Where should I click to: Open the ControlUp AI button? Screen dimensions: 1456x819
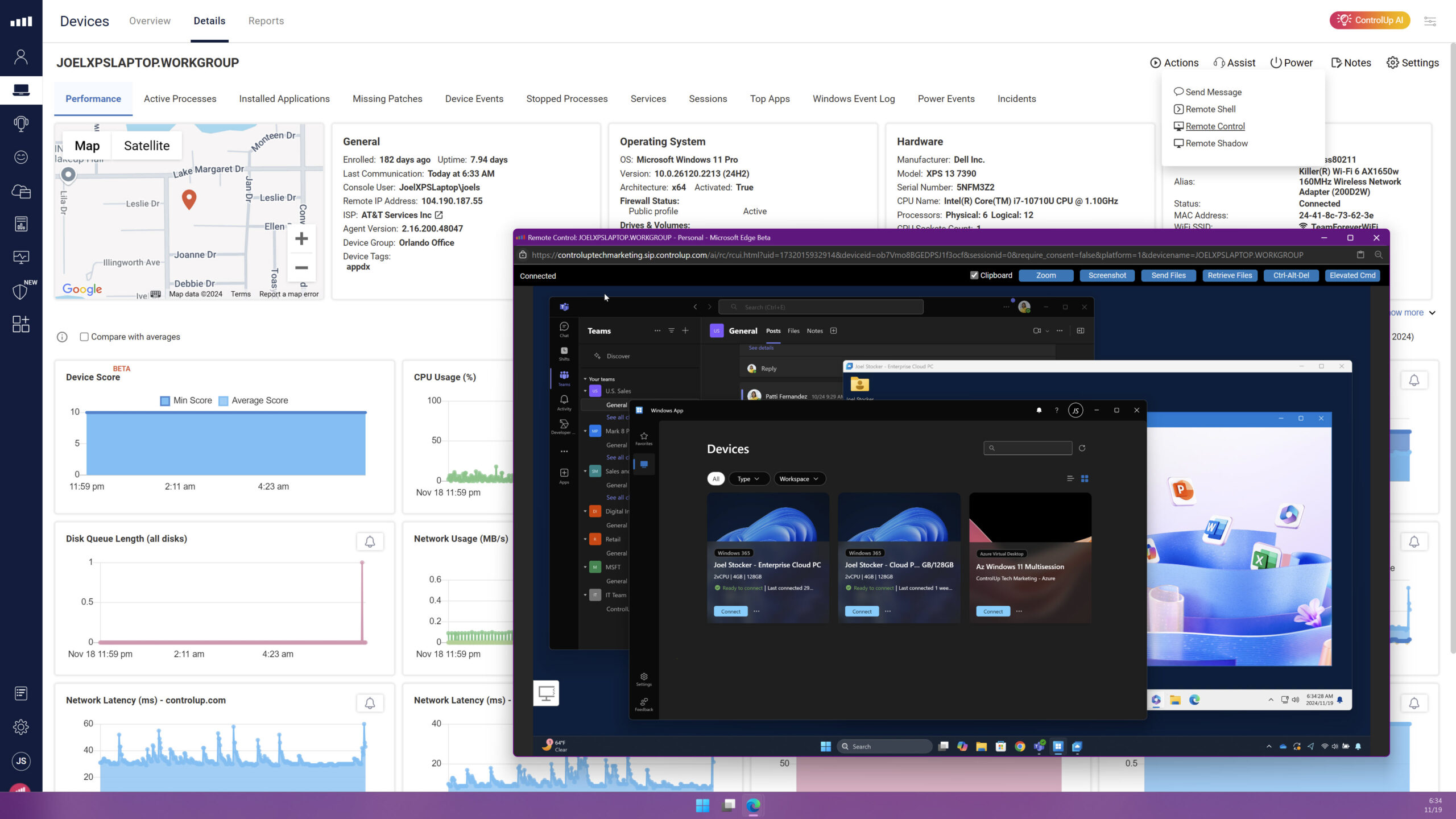(1370, 20)
